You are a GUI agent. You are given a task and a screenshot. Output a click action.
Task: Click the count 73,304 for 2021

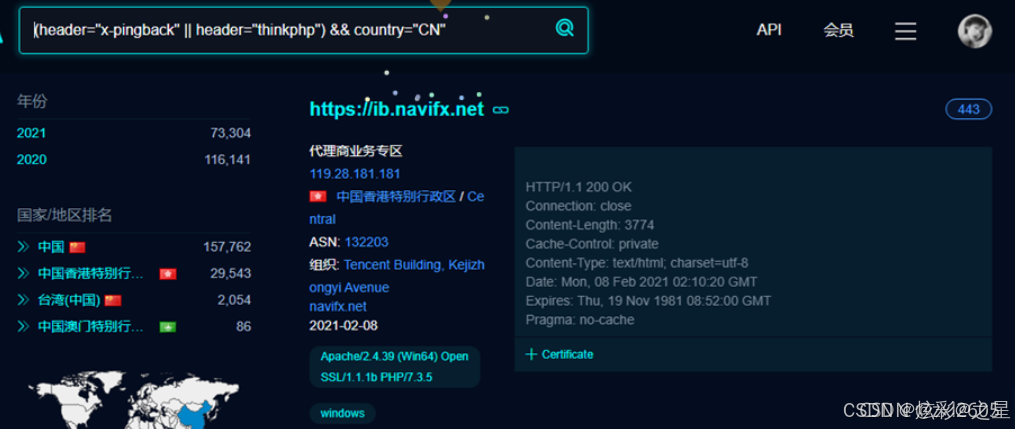(230, 133)
